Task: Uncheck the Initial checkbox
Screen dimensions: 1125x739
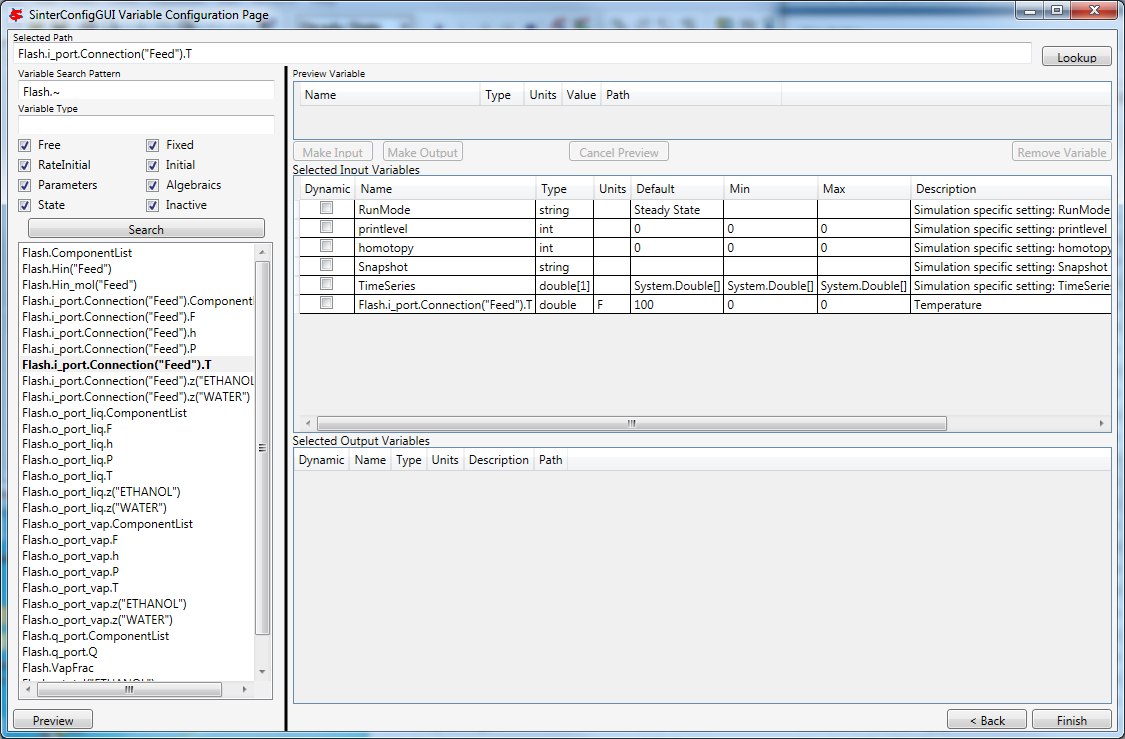Action: coord(153,166)
